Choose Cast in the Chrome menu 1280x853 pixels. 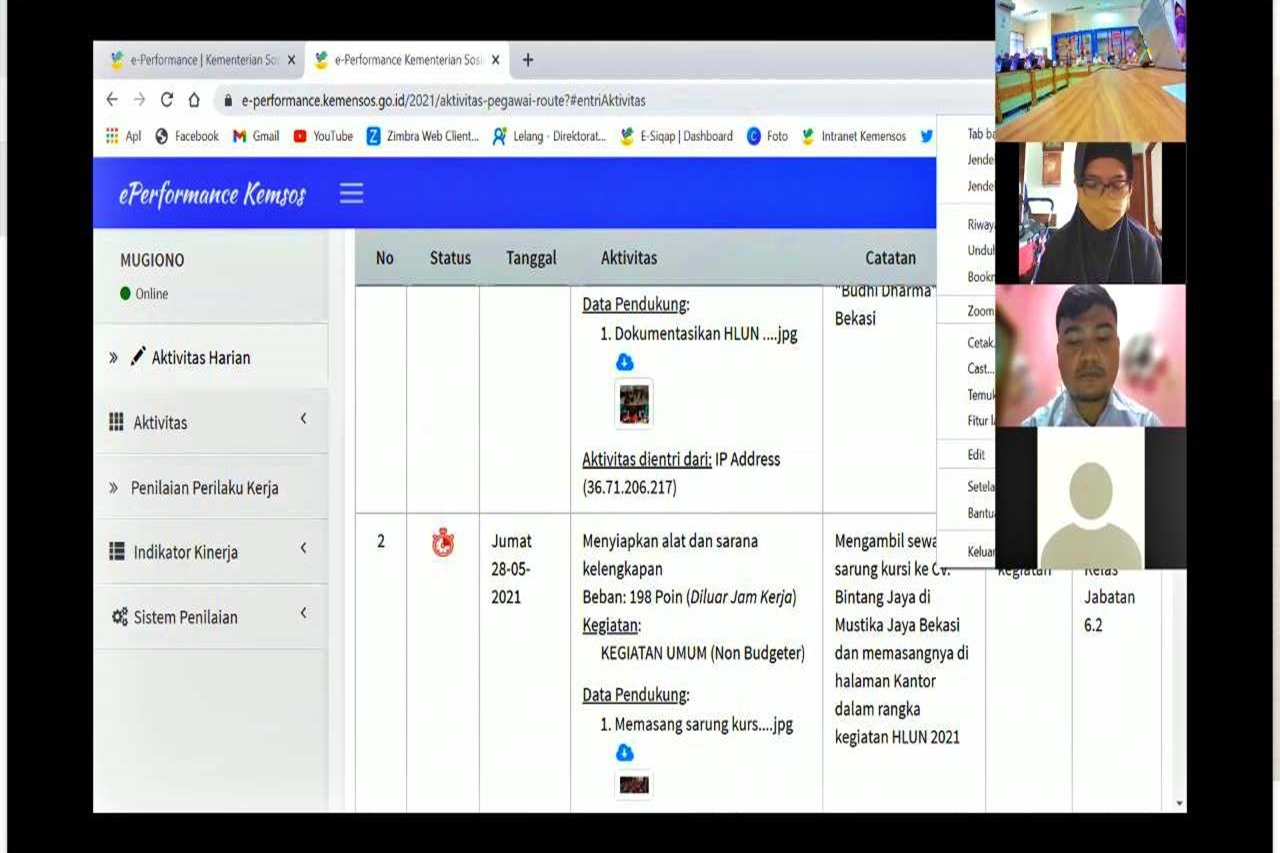pyautogui.click(x=979, y=368)
